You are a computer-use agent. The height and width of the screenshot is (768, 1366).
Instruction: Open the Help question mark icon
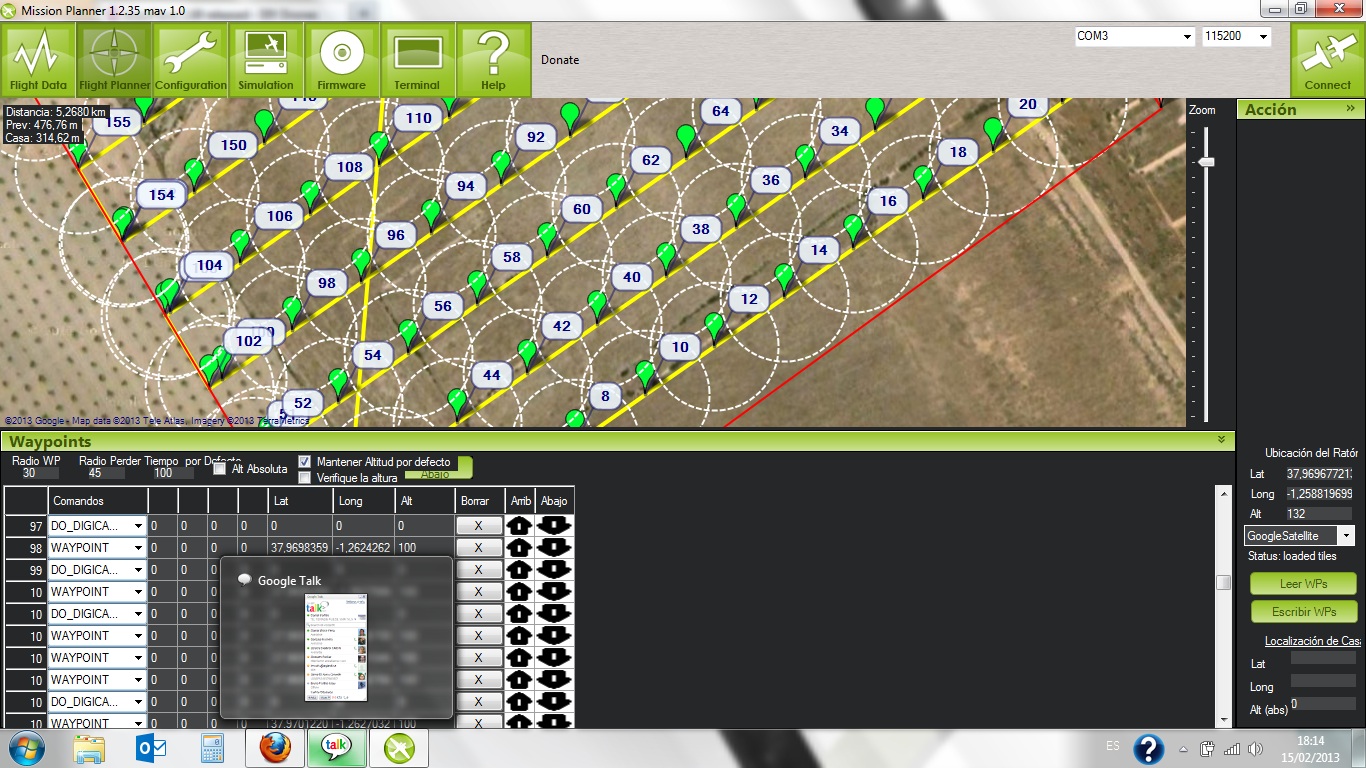[493, 60]
